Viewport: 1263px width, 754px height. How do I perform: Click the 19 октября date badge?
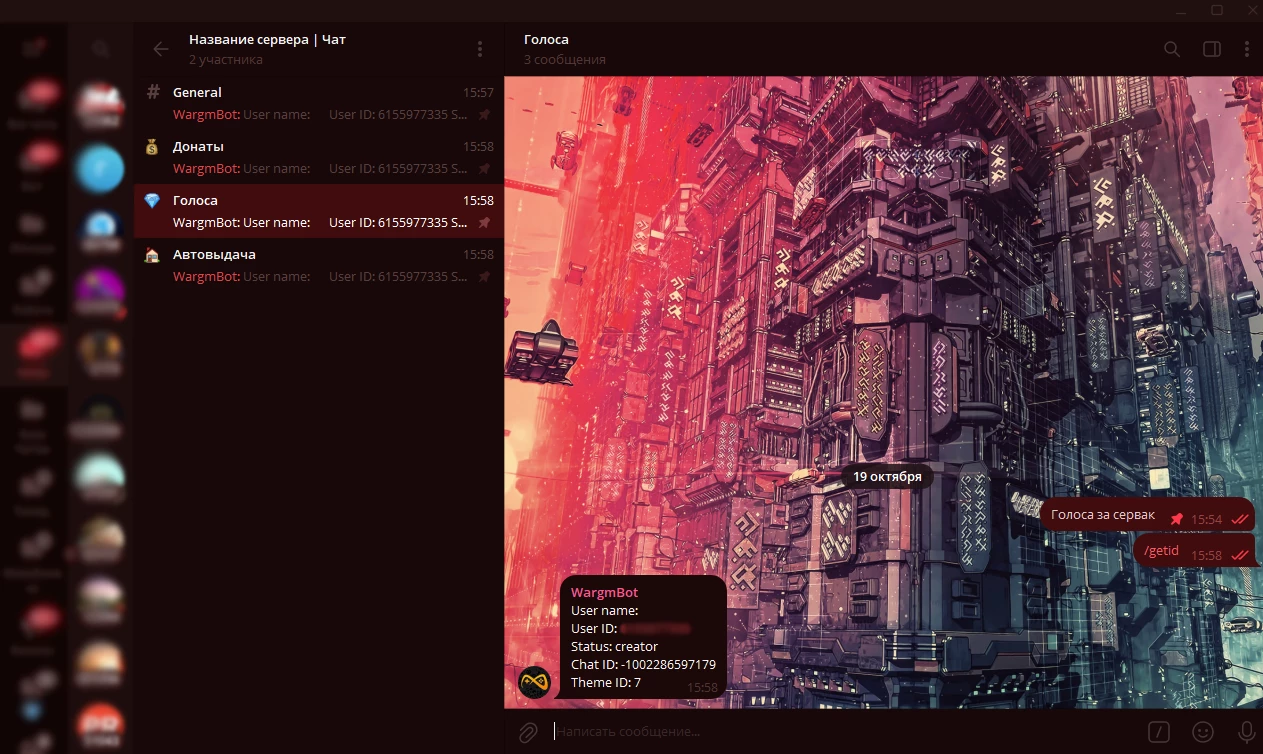click(x=887, y=477)
